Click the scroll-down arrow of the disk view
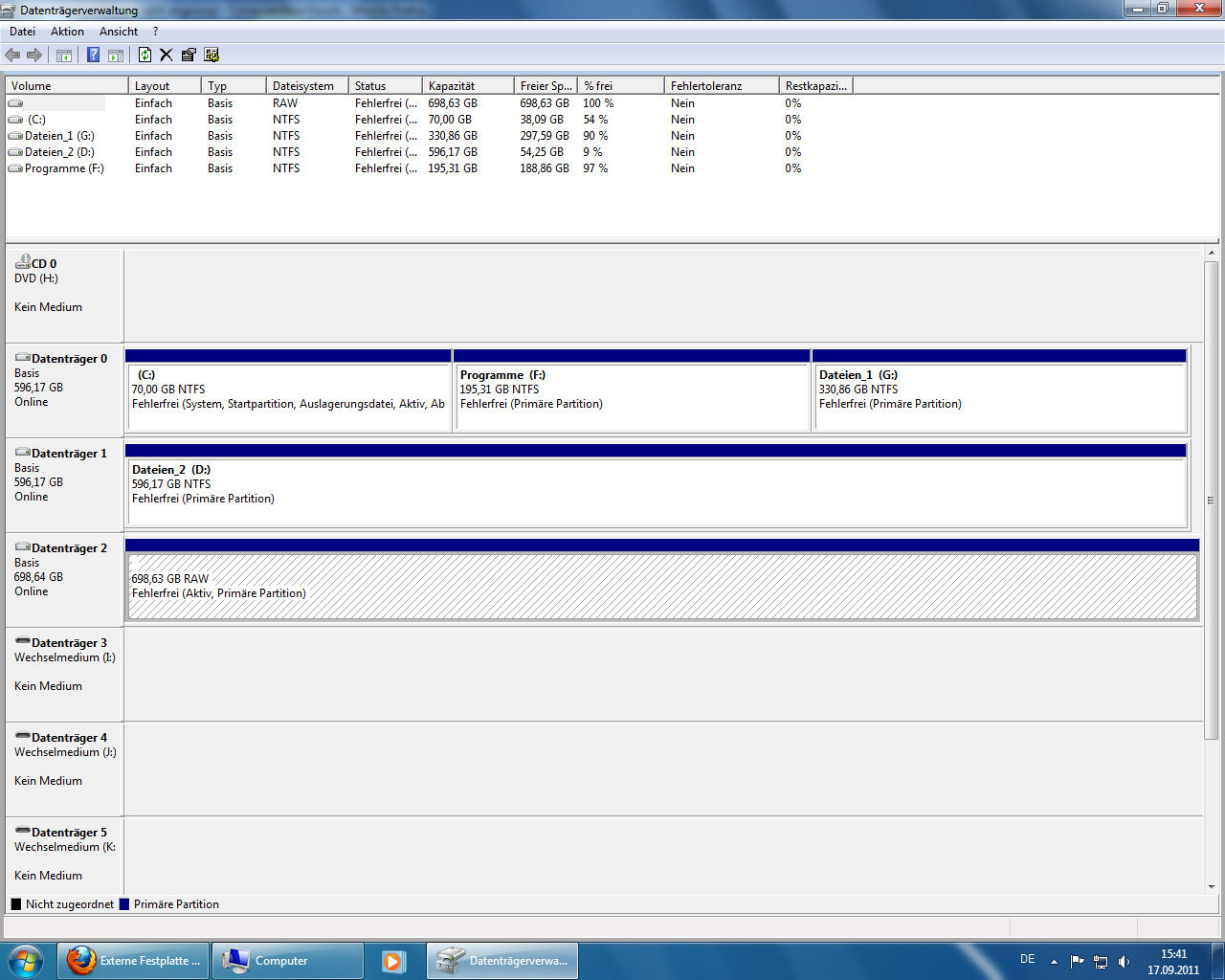This screenshot has height=980, width=1225. click(x=1211, y=887)
